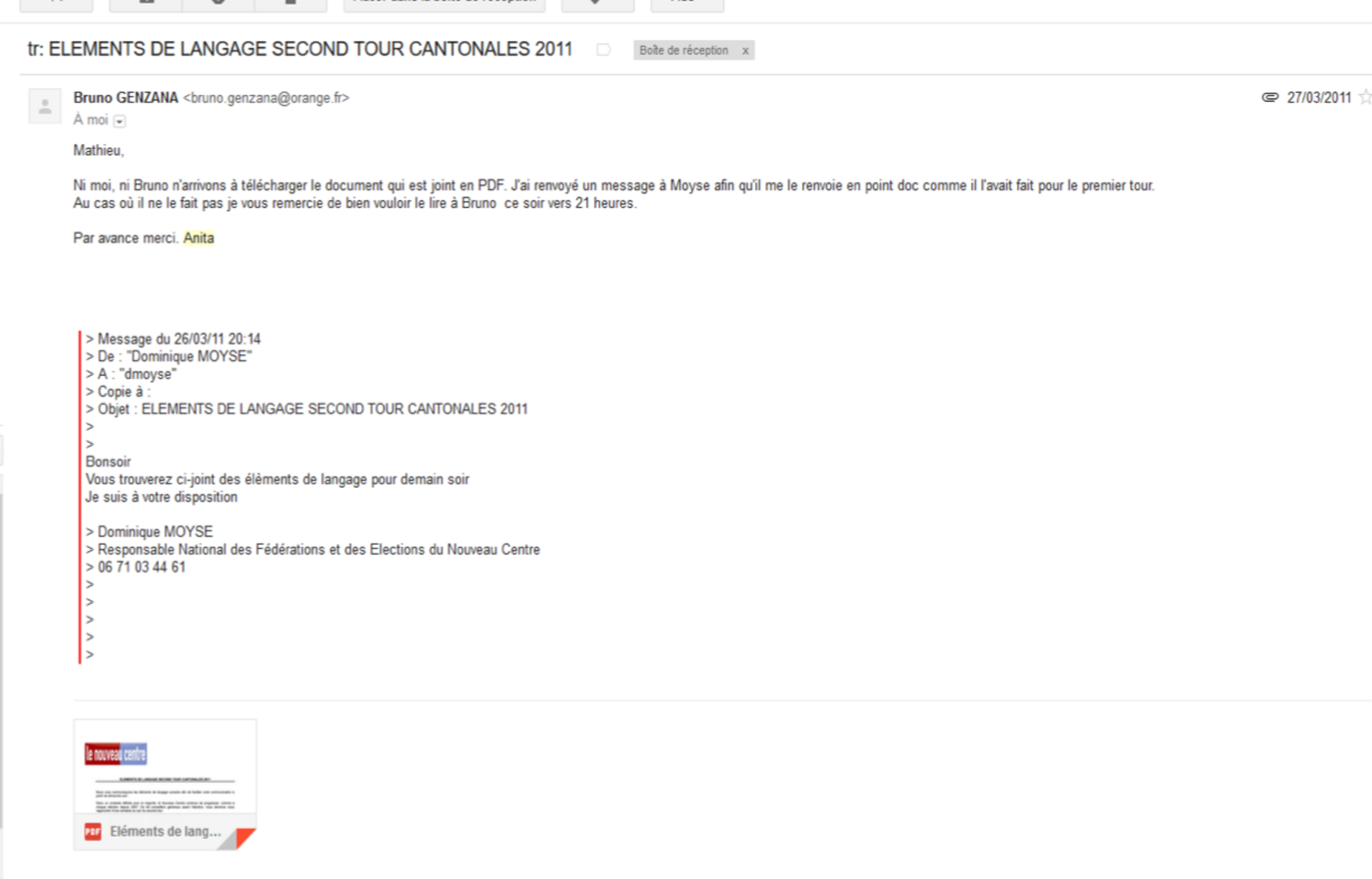The image size is (1372, 879).
Task: Click the archive toolbar icon
Action: pyautogui.click(x=146, y=3)
